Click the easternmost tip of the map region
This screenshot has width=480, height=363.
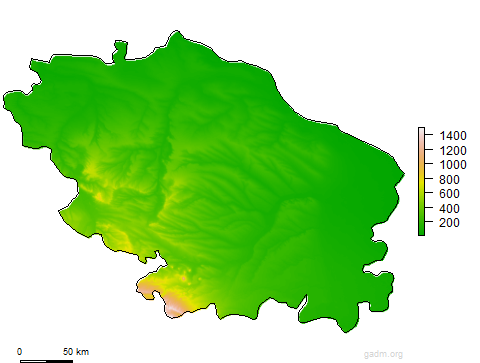pyautogui.click(x=403, y=174)
